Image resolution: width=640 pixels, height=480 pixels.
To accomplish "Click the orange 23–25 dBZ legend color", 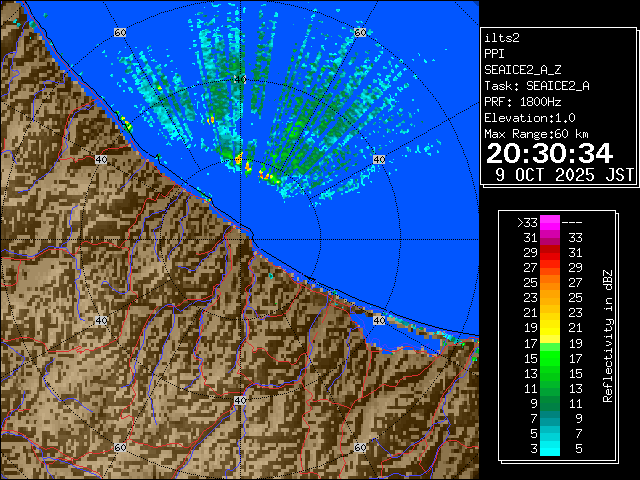I will (x=550, y=298).
